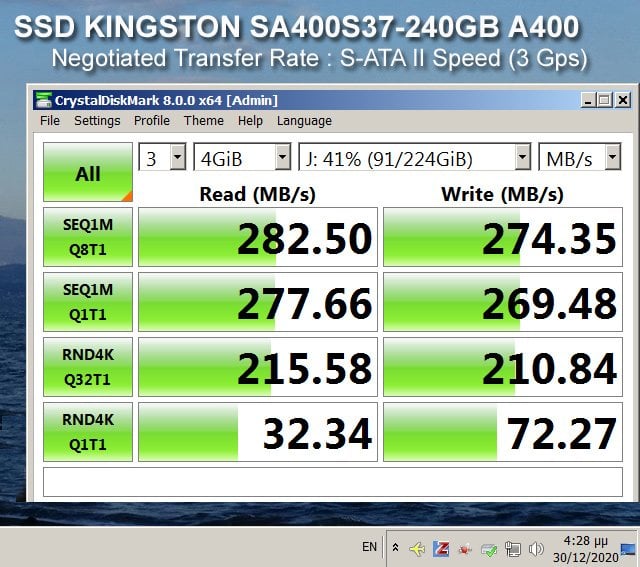The image size is (640, 567).
Task: Open the Theme menu
Action: (x=204, y=121)
